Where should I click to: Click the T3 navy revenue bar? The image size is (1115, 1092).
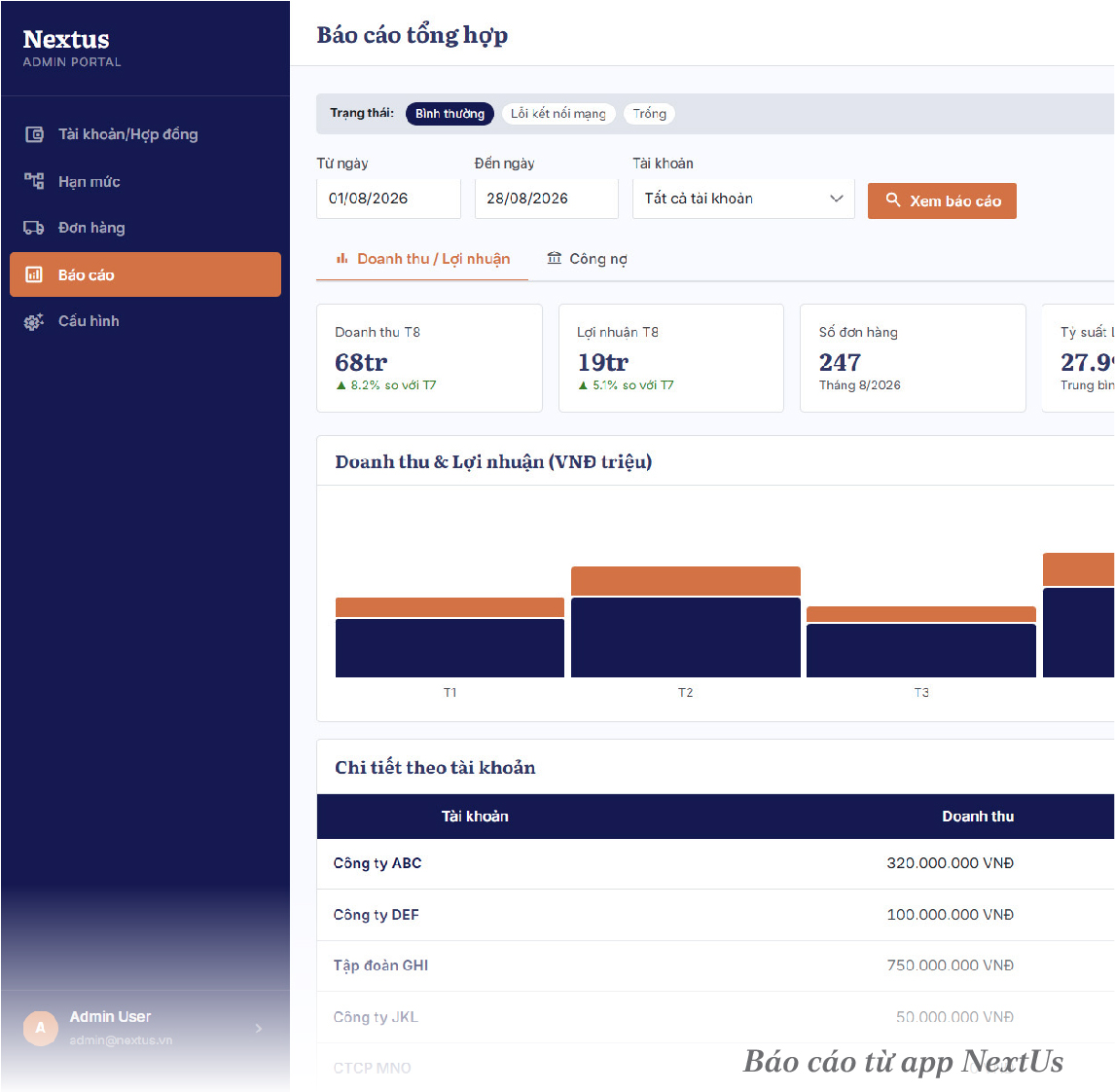point(921,650)
